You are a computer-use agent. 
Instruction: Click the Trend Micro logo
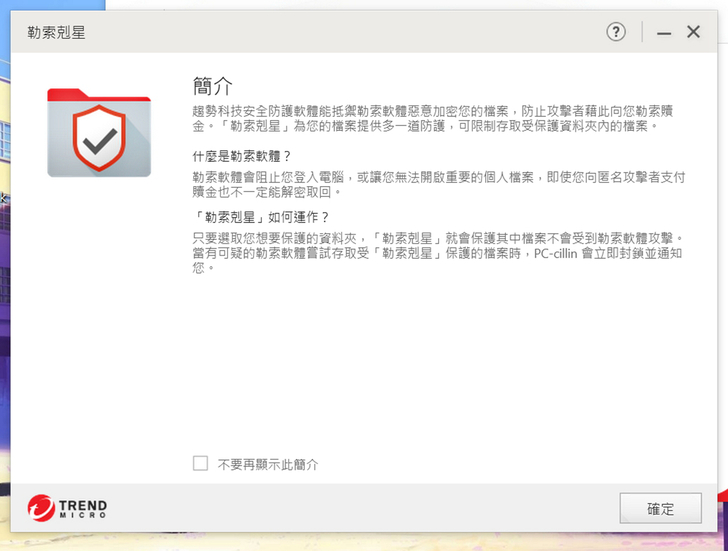click(67, 508)
